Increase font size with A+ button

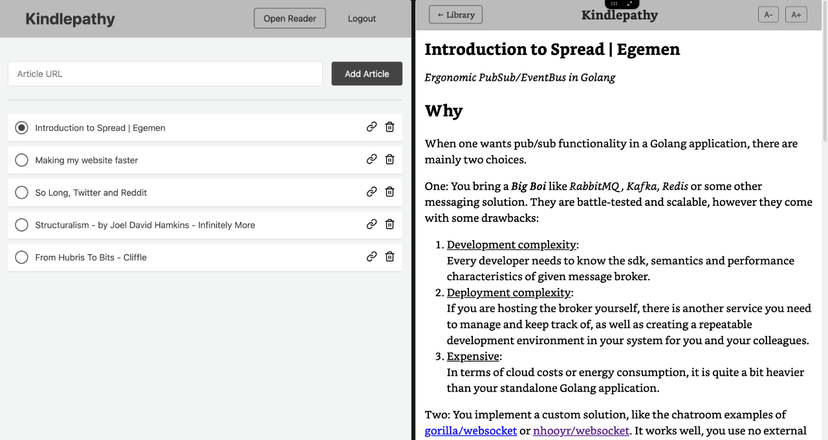point(796,15)
